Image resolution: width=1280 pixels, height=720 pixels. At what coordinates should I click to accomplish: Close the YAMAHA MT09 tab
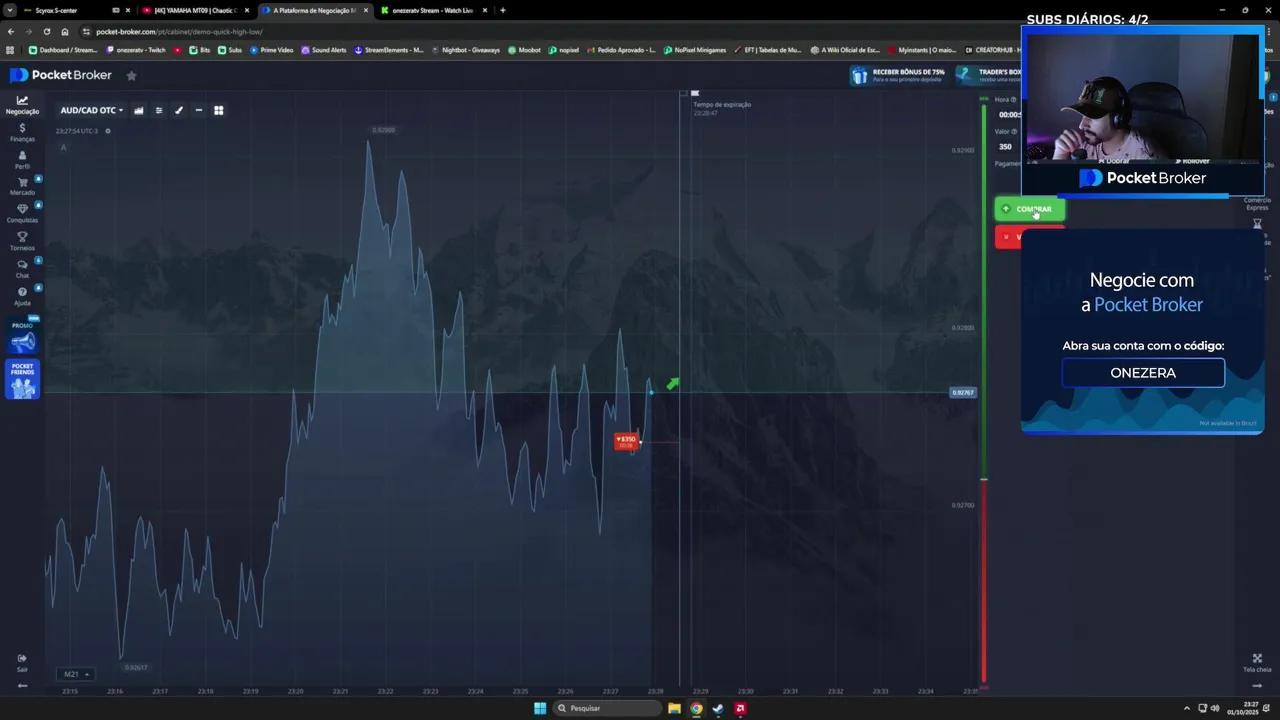pos(246,10)
